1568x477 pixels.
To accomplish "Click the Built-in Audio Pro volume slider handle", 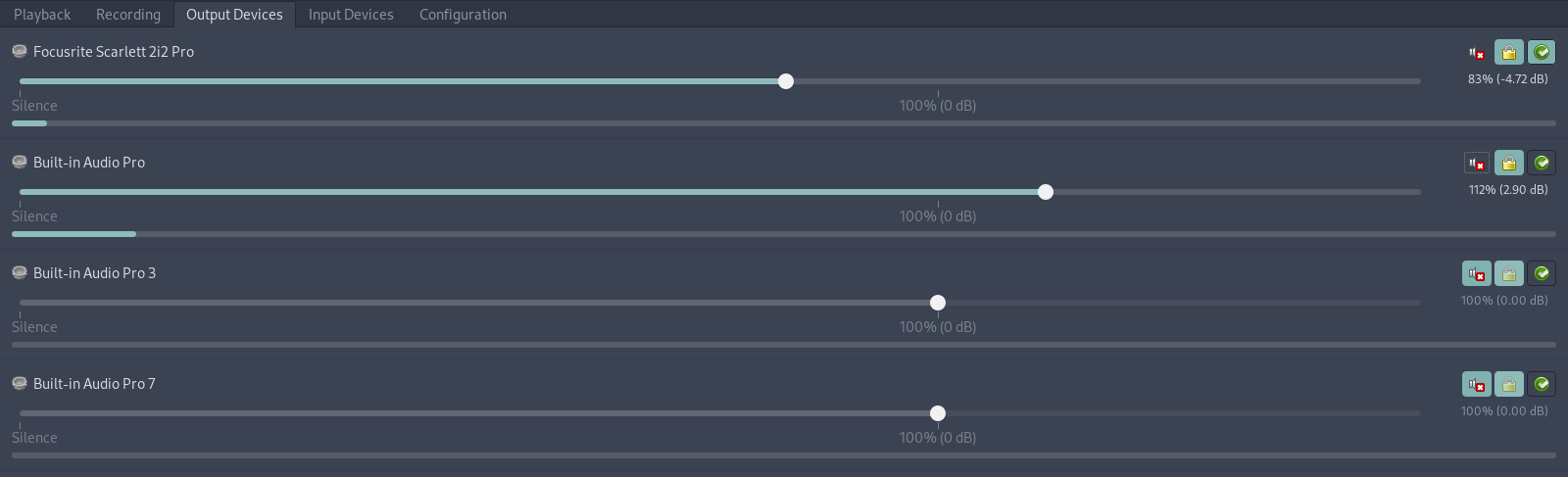I will (1046, 192).
